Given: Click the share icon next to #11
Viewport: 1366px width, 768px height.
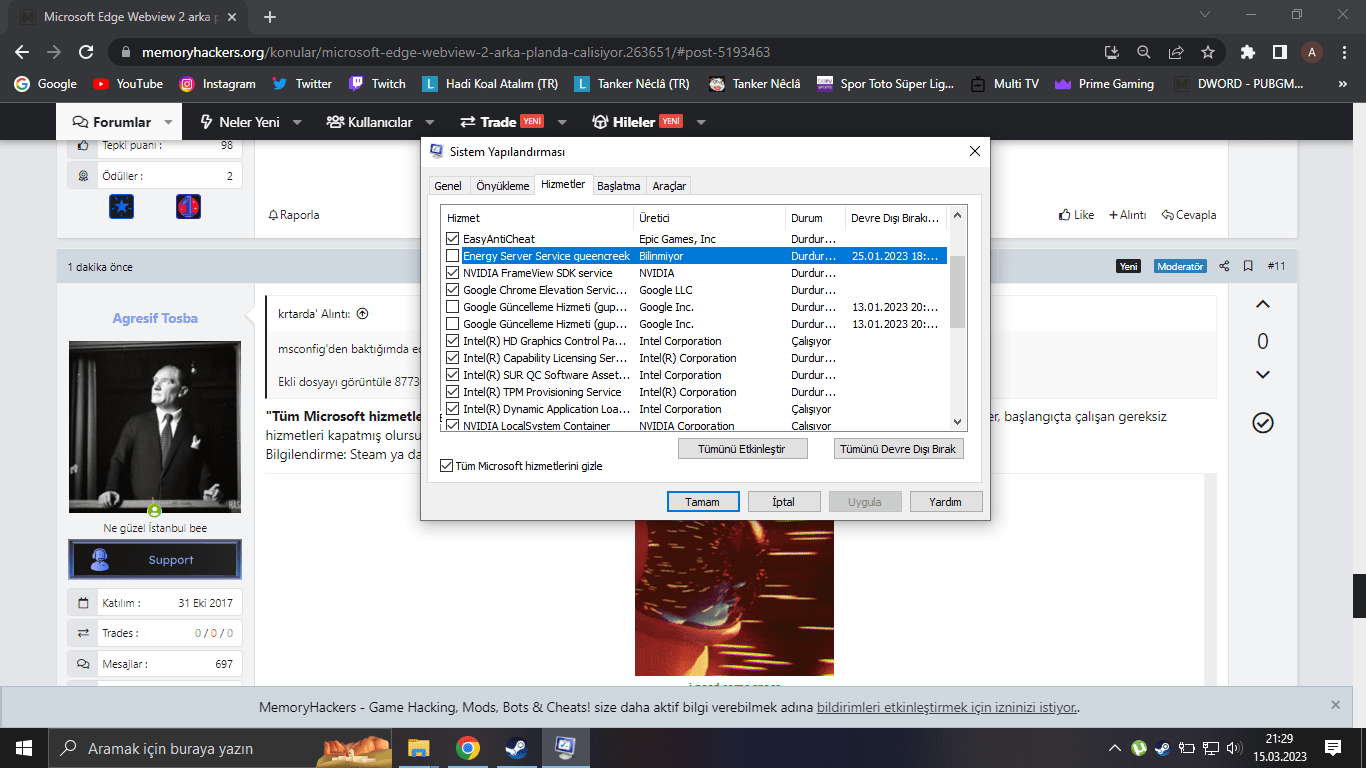Looking at the screenshot, I should click(x=1225, y=266).
